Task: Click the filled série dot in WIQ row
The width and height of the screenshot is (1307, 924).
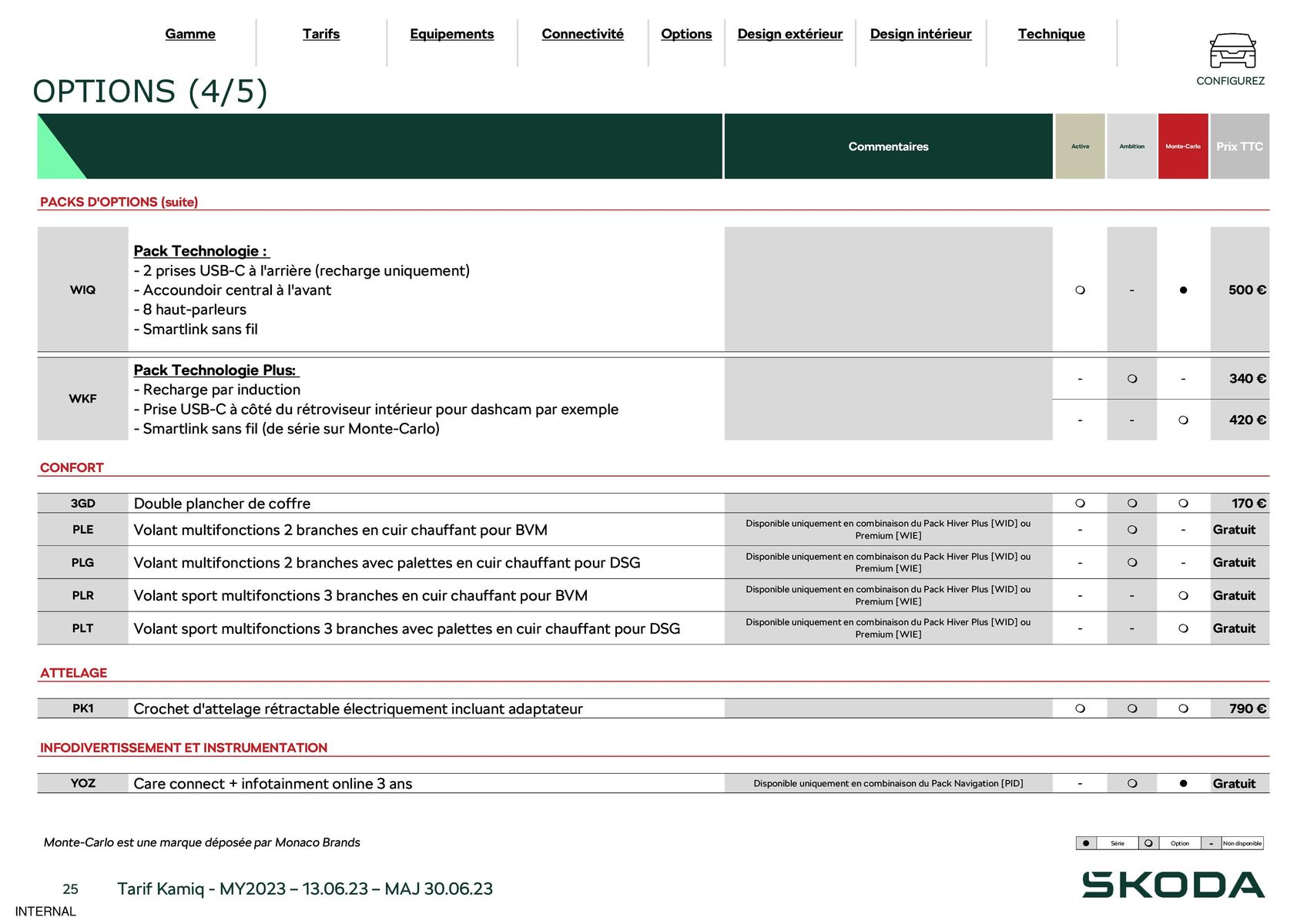Action: 1183,290
